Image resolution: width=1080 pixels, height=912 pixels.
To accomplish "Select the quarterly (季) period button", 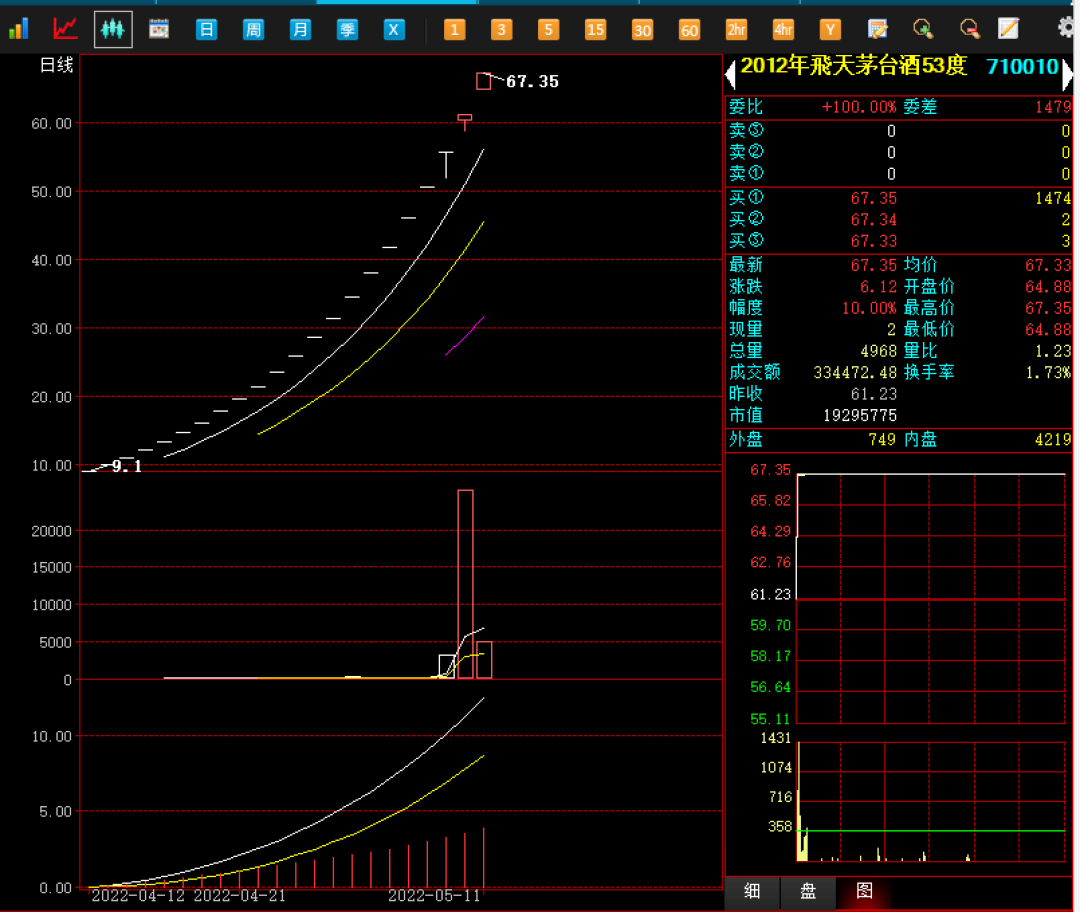I will [x=346, y=30].
